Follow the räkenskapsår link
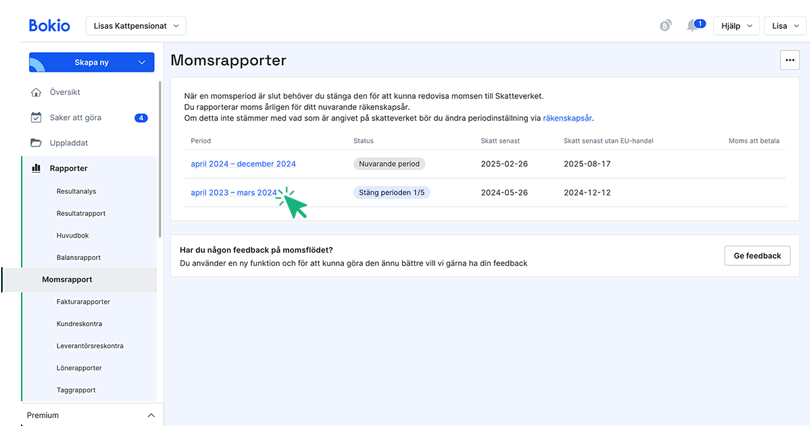 pos(567,118)
